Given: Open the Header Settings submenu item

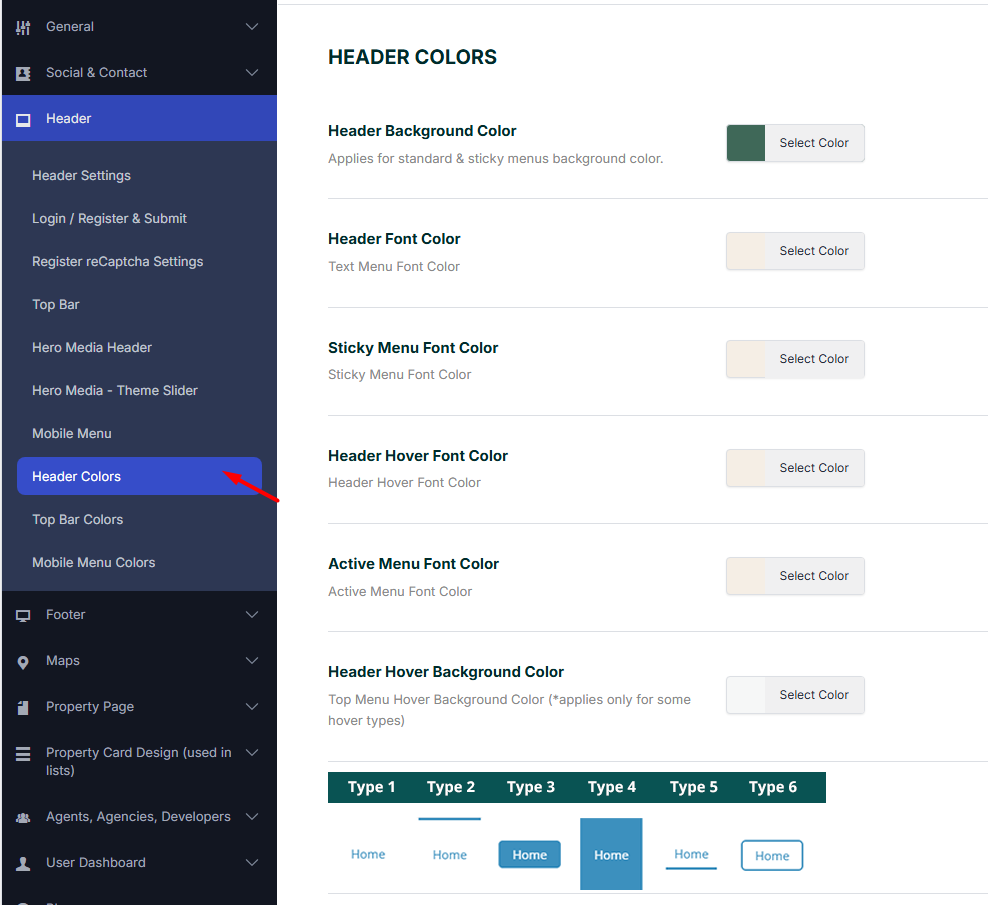Looking at the screenshot, I should coord(81,176).
